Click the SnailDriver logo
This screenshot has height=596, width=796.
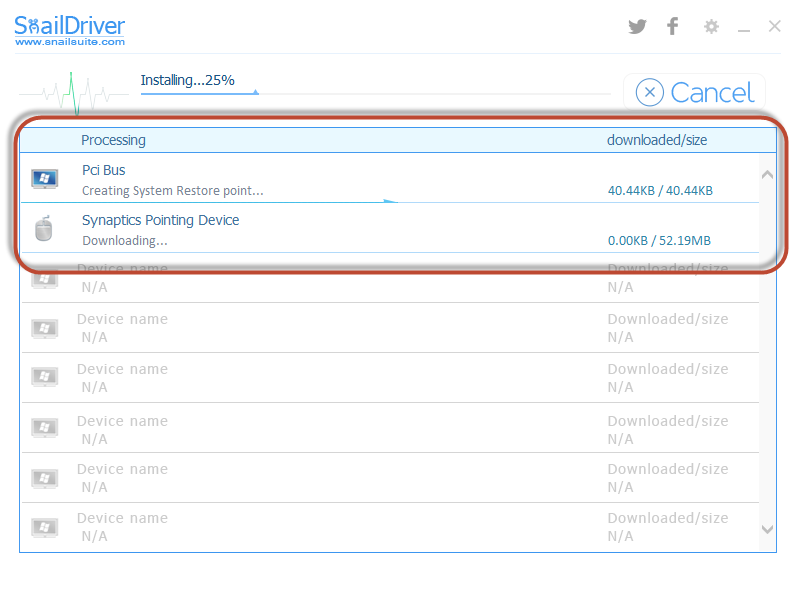pos(70,25)
